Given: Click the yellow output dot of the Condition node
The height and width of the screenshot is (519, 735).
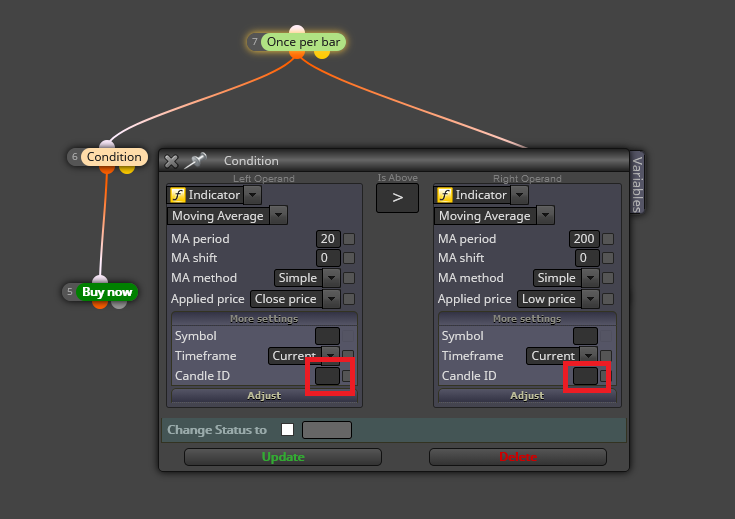Looking at the screenshot, I should tap(127, 169).
